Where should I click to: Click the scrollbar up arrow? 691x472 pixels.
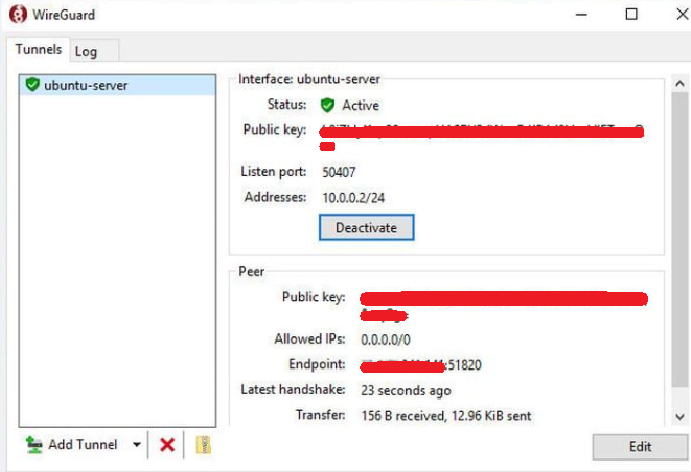tap(680, 83)
